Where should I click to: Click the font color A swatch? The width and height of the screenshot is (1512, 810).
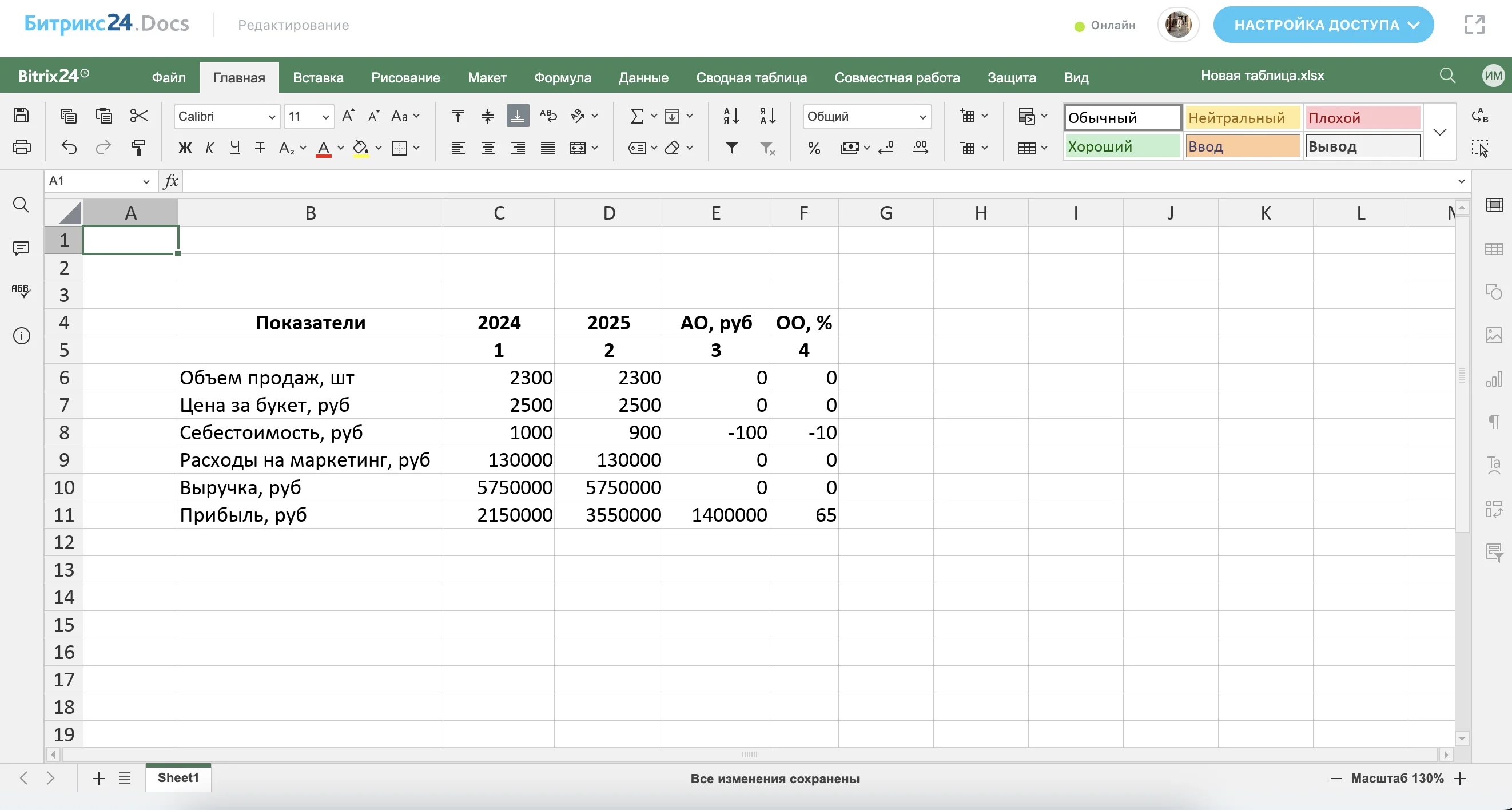324,148
